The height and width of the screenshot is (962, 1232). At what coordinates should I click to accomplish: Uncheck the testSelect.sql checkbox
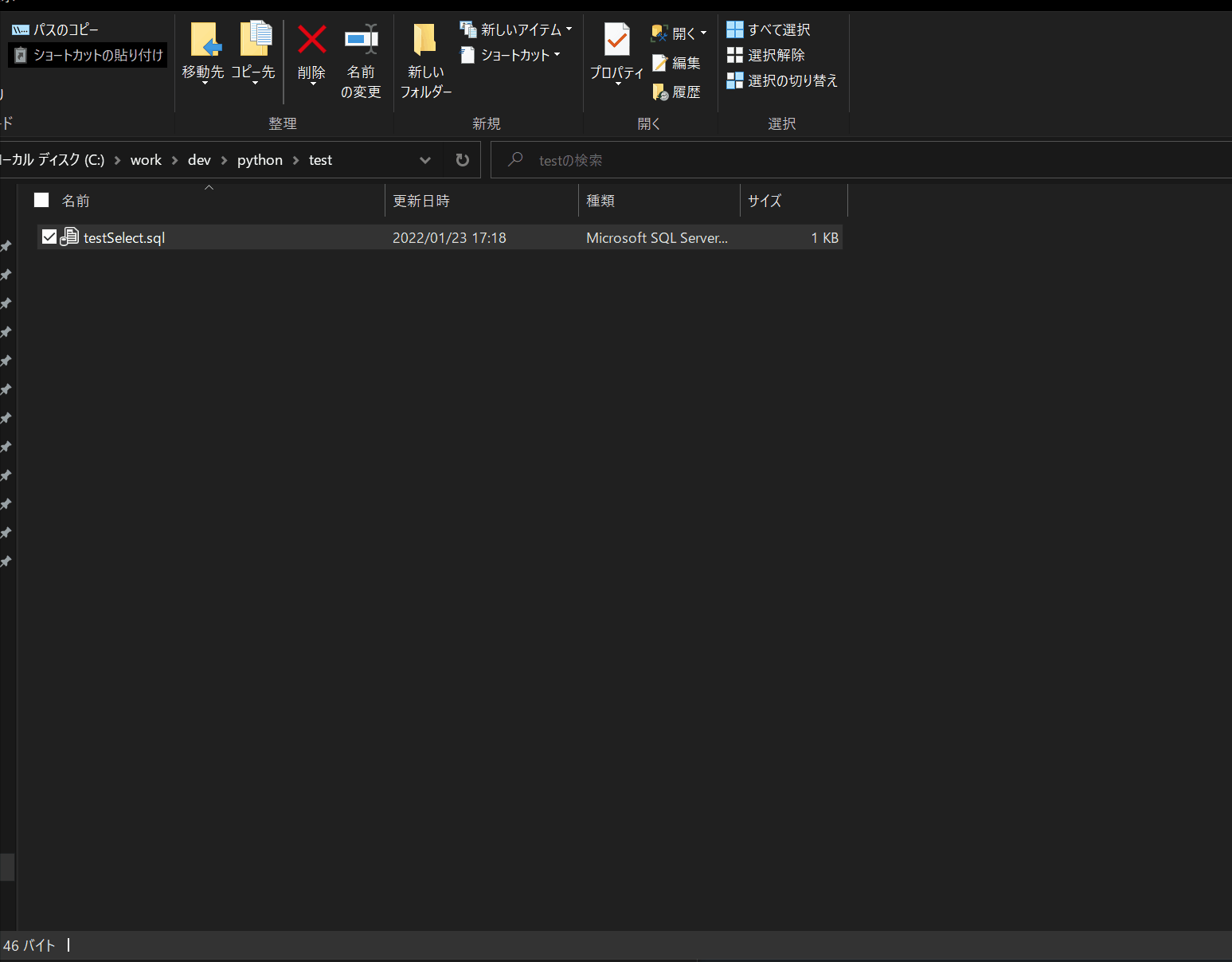coord(49,236)
